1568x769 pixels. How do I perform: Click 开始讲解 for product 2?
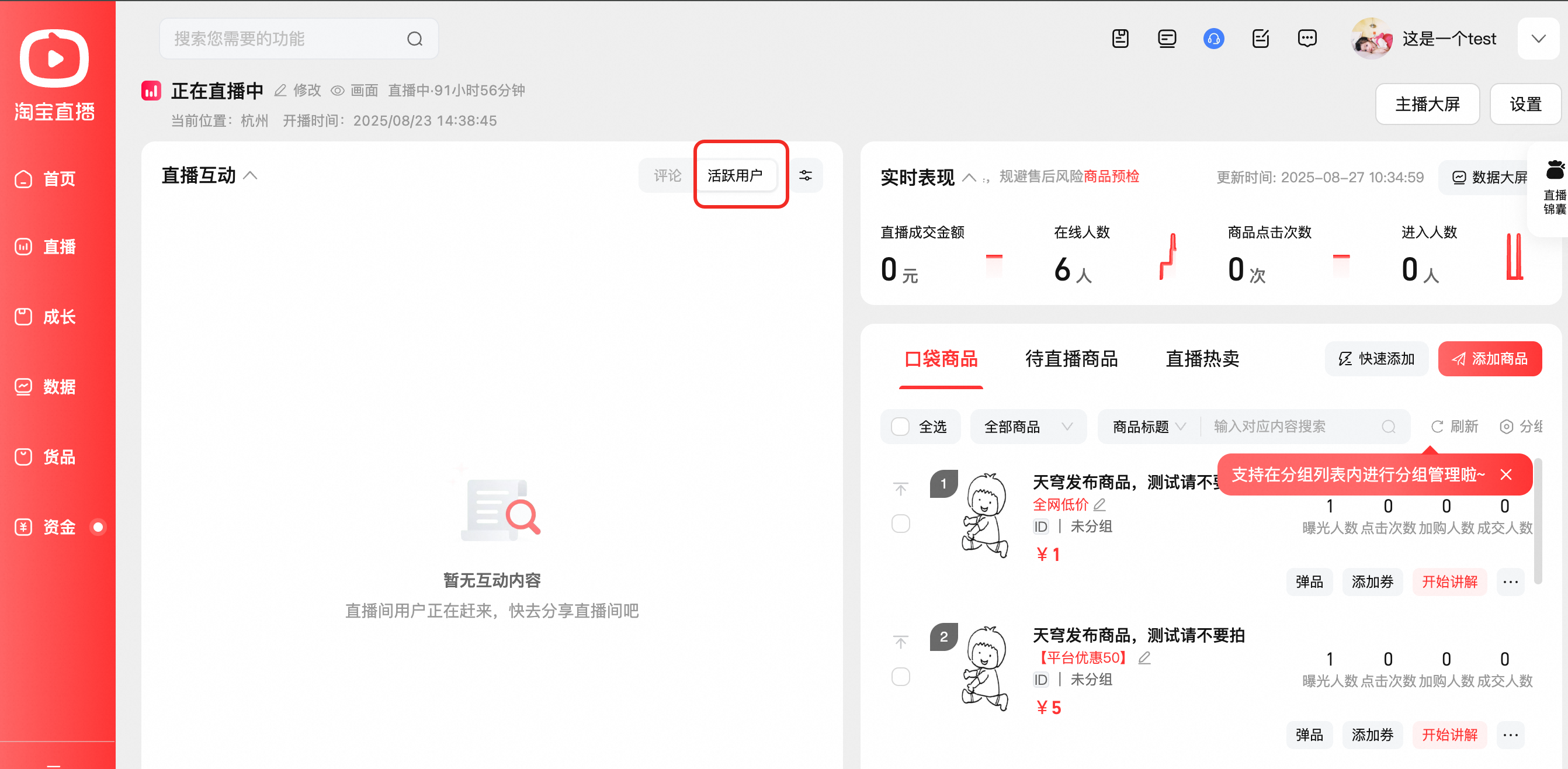(x=1449, y=736)
